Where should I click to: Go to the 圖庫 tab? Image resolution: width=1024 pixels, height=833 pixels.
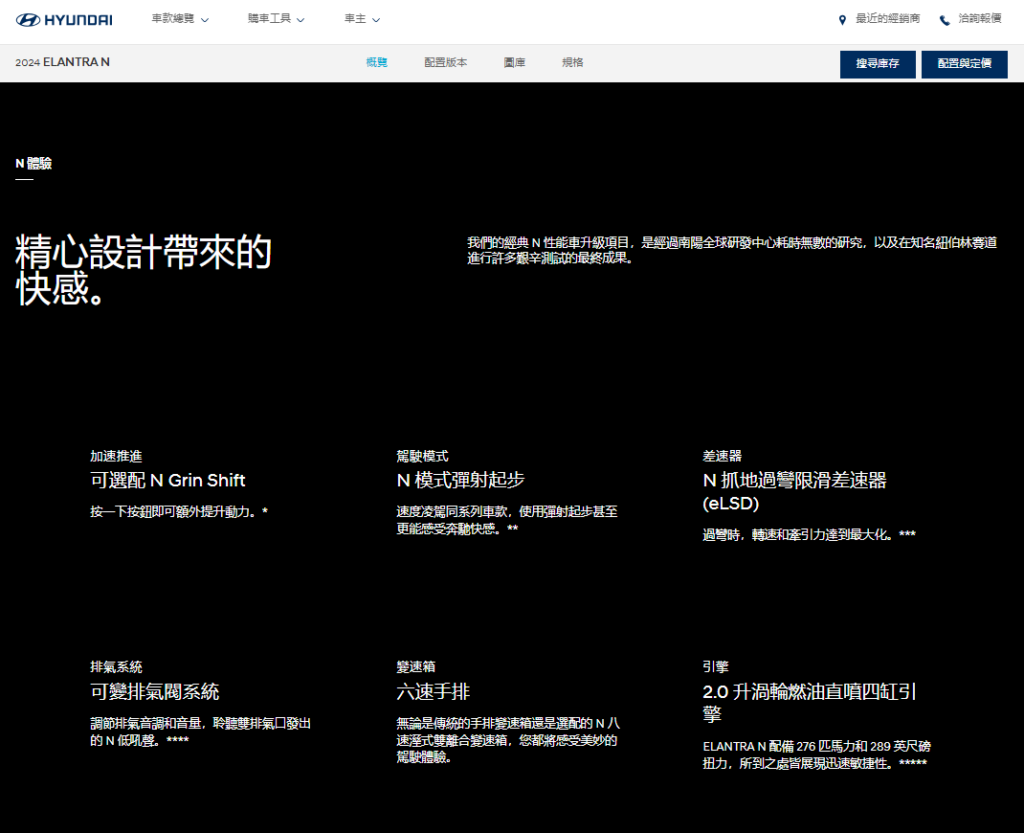coord(515,63)
